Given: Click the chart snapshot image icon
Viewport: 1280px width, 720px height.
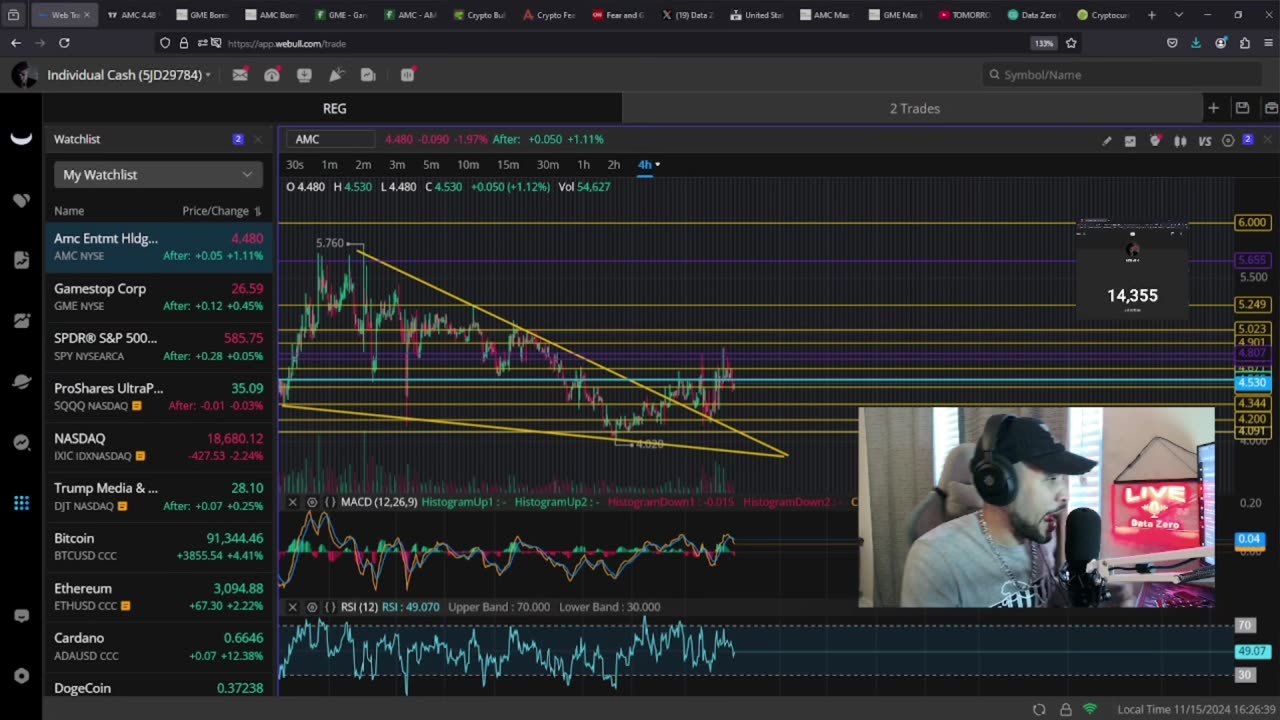Looking at the screenshot, I should tap(1130, 141).
